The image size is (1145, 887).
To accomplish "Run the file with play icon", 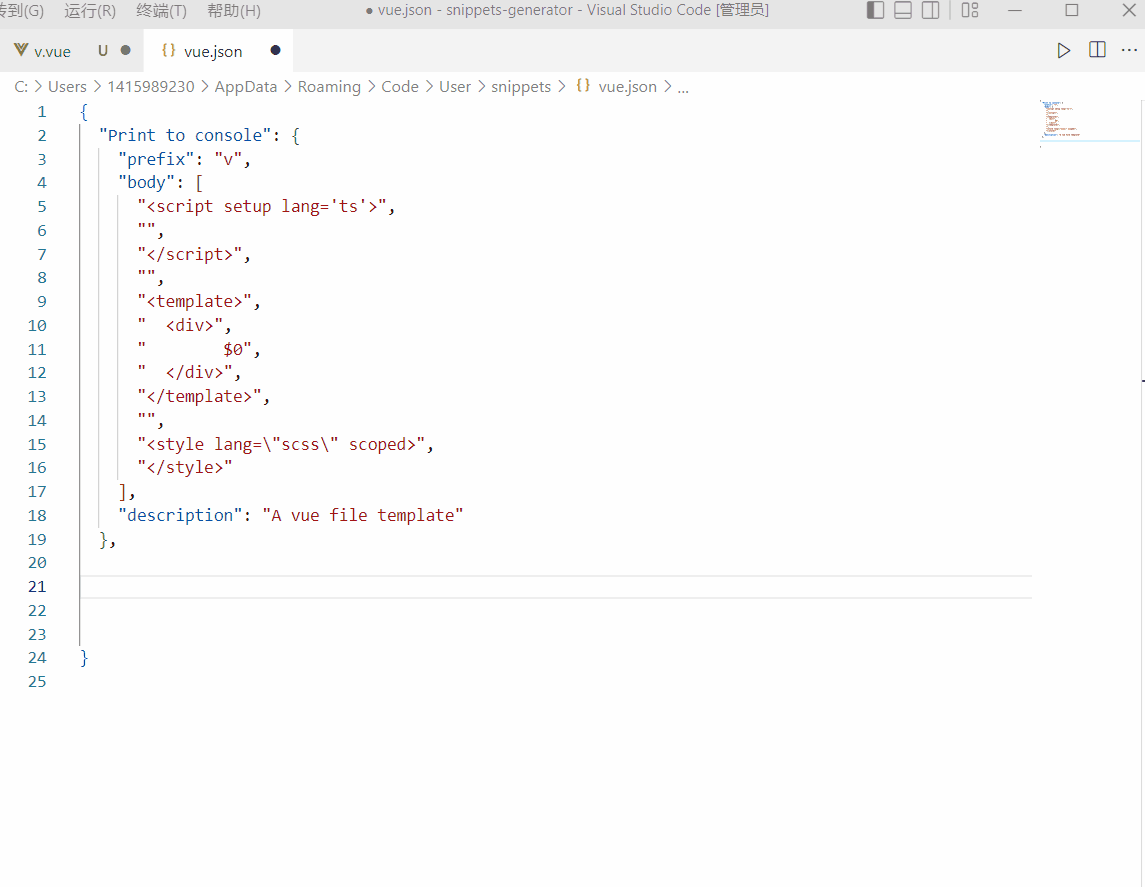I will [x=1063, y=50].
